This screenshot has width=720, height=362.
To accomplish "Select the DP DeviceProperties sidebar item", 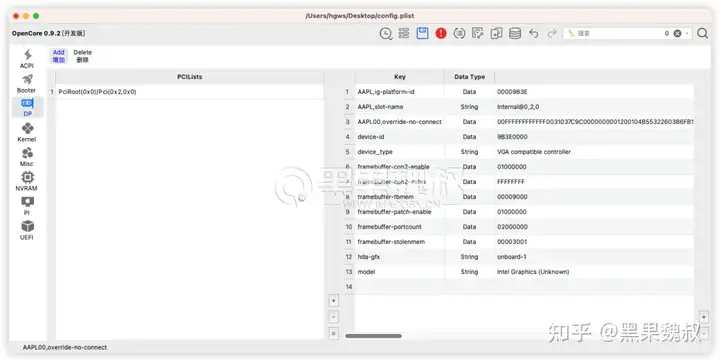I will coord(27,107).
